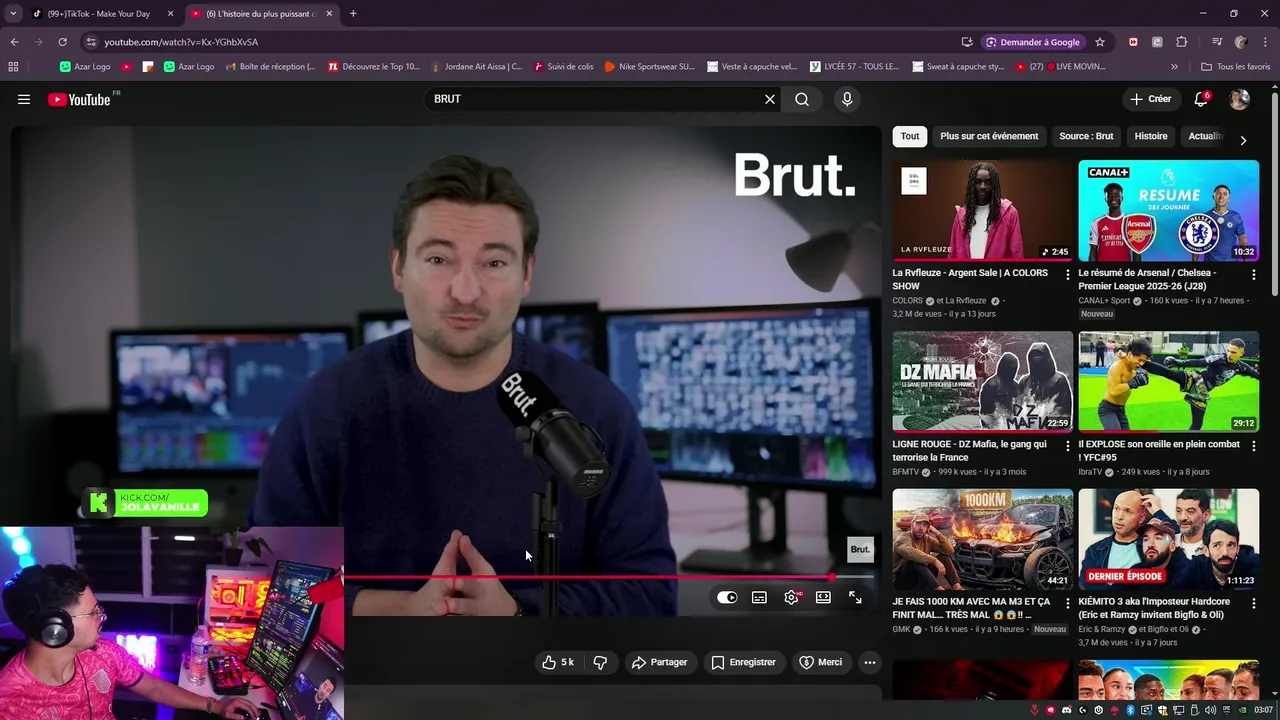Open La Rvfleuze Argent Sale thumbnail
Screen dimensions: 1280x720
[x=983, y=210]
